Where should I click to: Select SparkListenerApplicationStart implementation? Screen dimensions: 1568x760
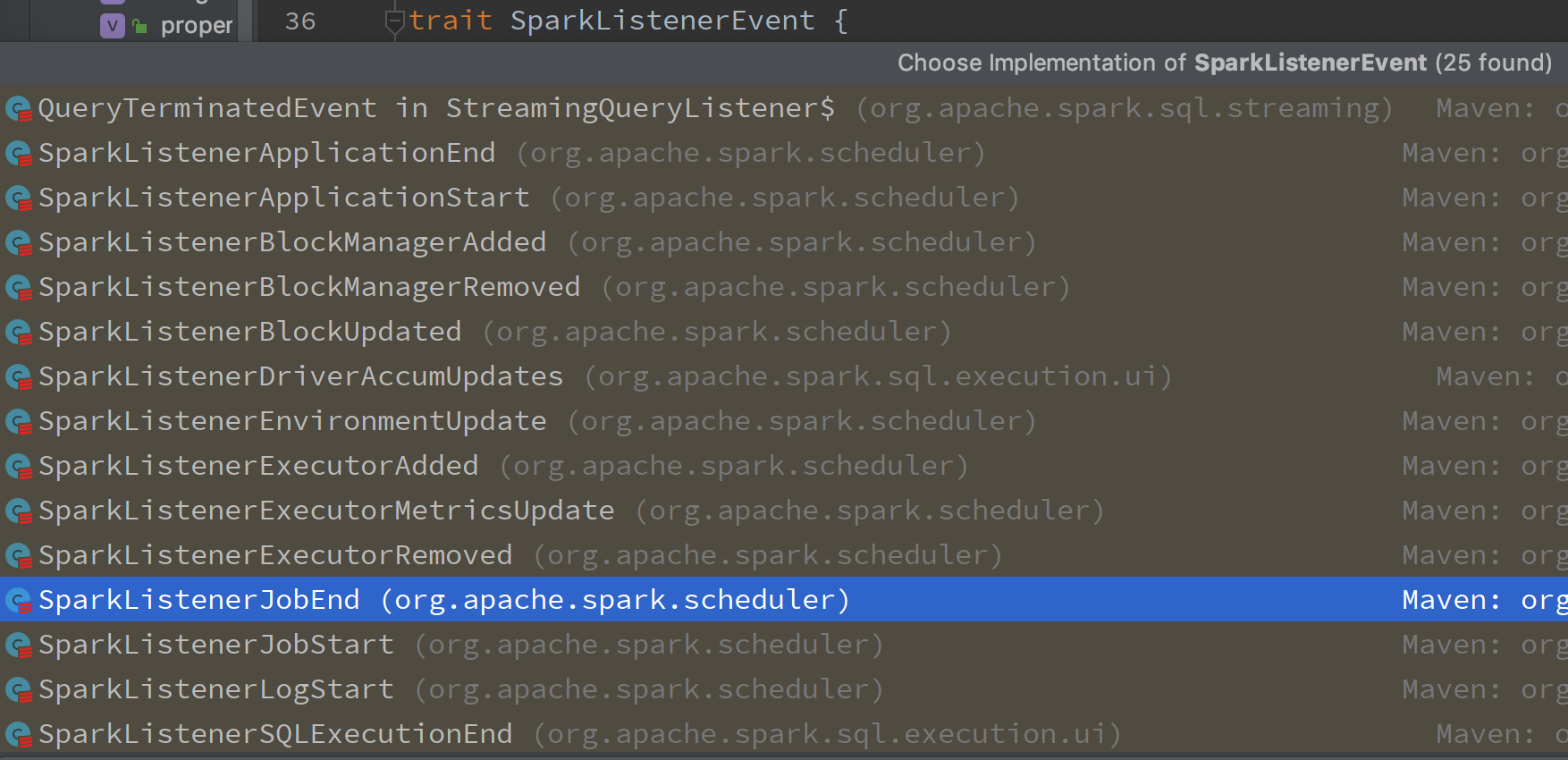(x=283, y=198)
